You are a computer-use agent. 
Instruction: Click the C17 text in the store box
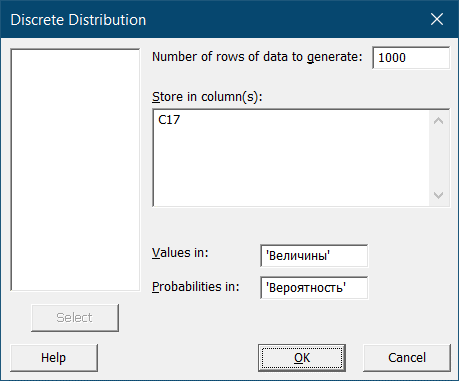click(169, 120)
